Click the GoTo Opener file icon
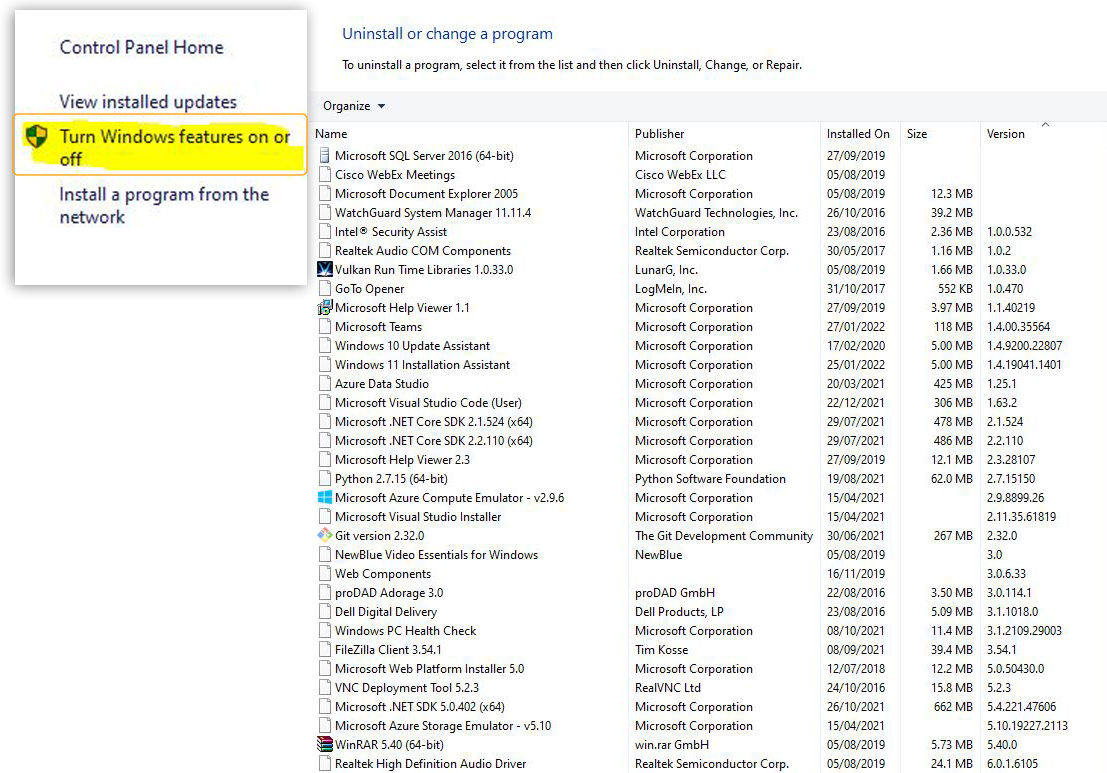The image size is (1107, 773). pos(324,288)
